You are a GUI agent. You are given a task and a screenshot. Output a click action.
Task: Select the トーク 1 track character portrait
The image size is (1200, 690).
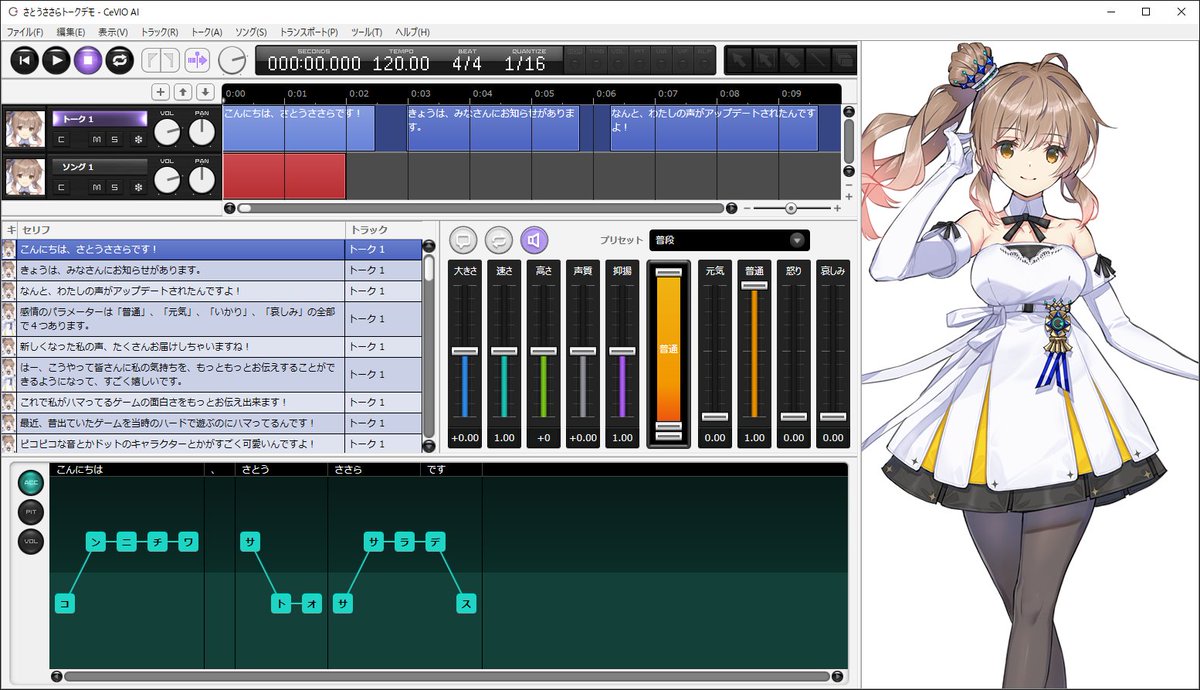point(25,129)
